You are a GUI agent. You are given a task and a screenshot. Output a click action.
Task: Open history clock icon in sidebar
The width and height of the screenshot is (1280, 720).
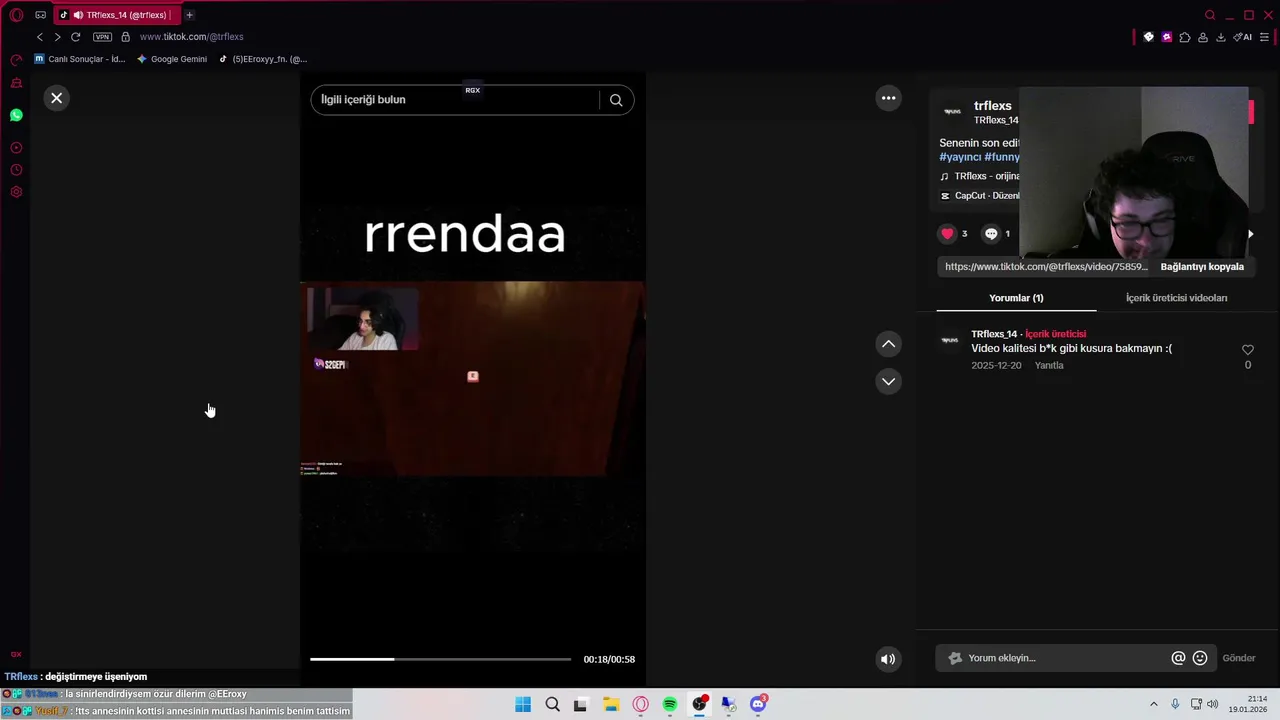pos(16,170)
